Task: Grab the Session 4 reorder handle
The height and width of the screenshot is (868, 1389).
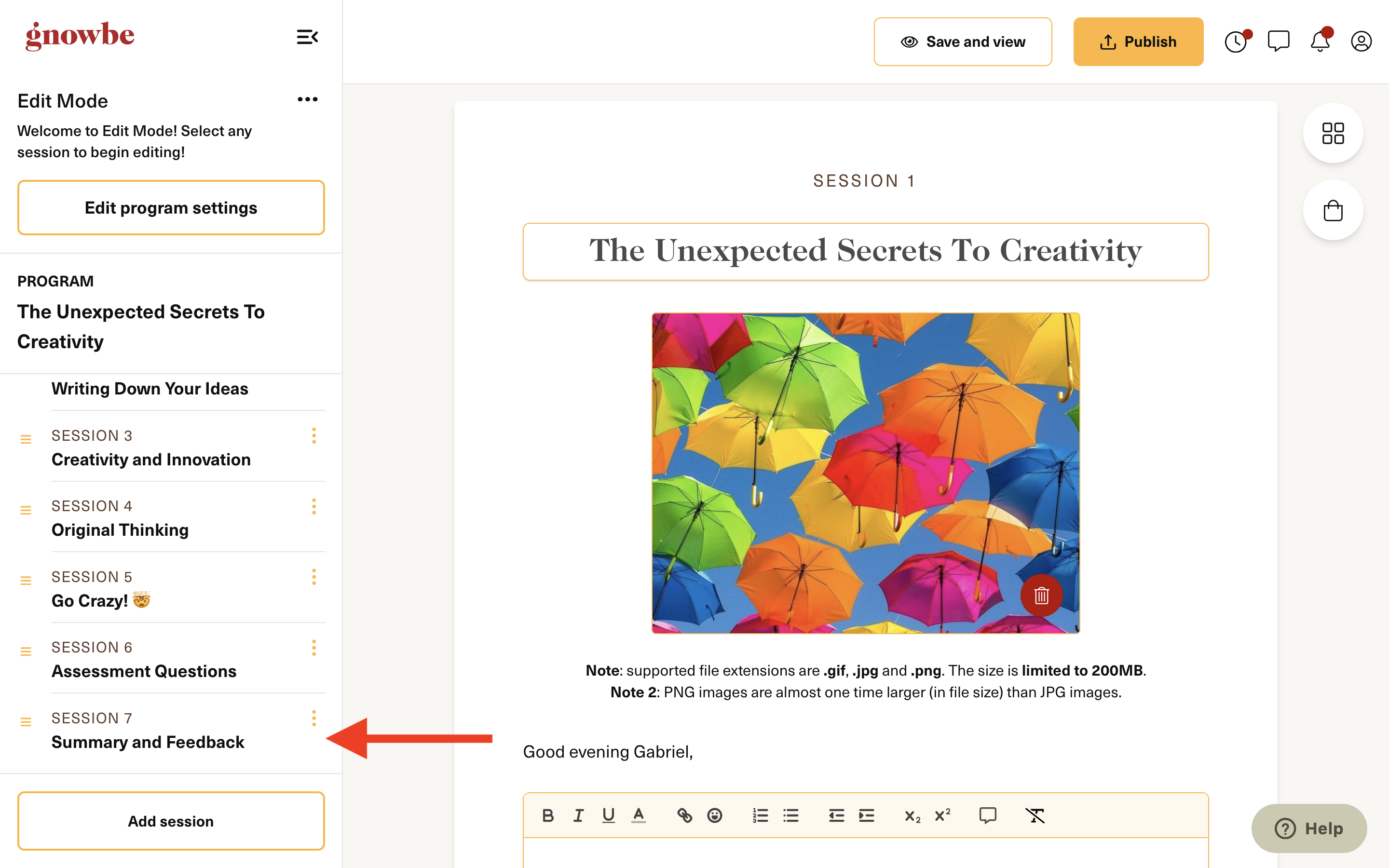Action: click(x=26, y=510)
